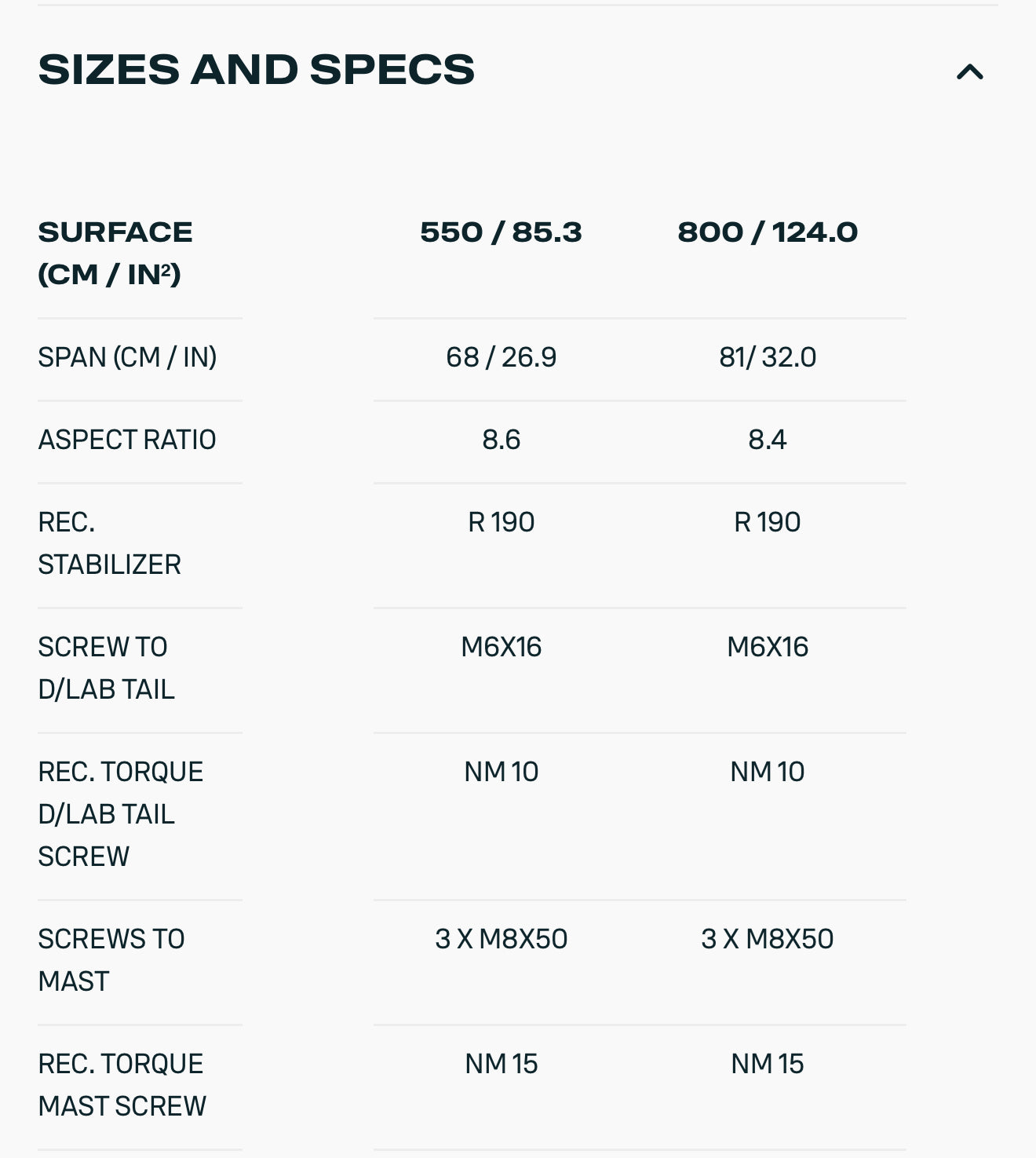Click the 8.6 aspect ratio value

(501, 440)
